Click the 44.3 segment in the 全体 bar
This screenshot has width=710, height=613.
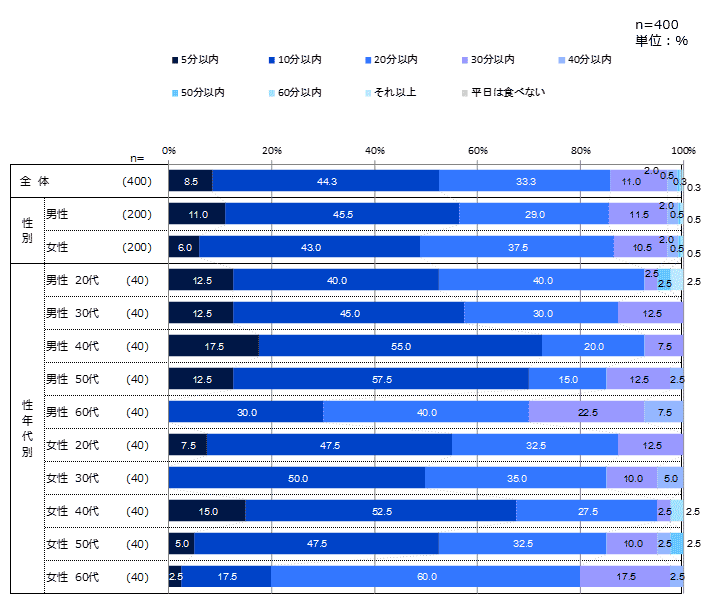pyautogui.click(x=325, y=181)
